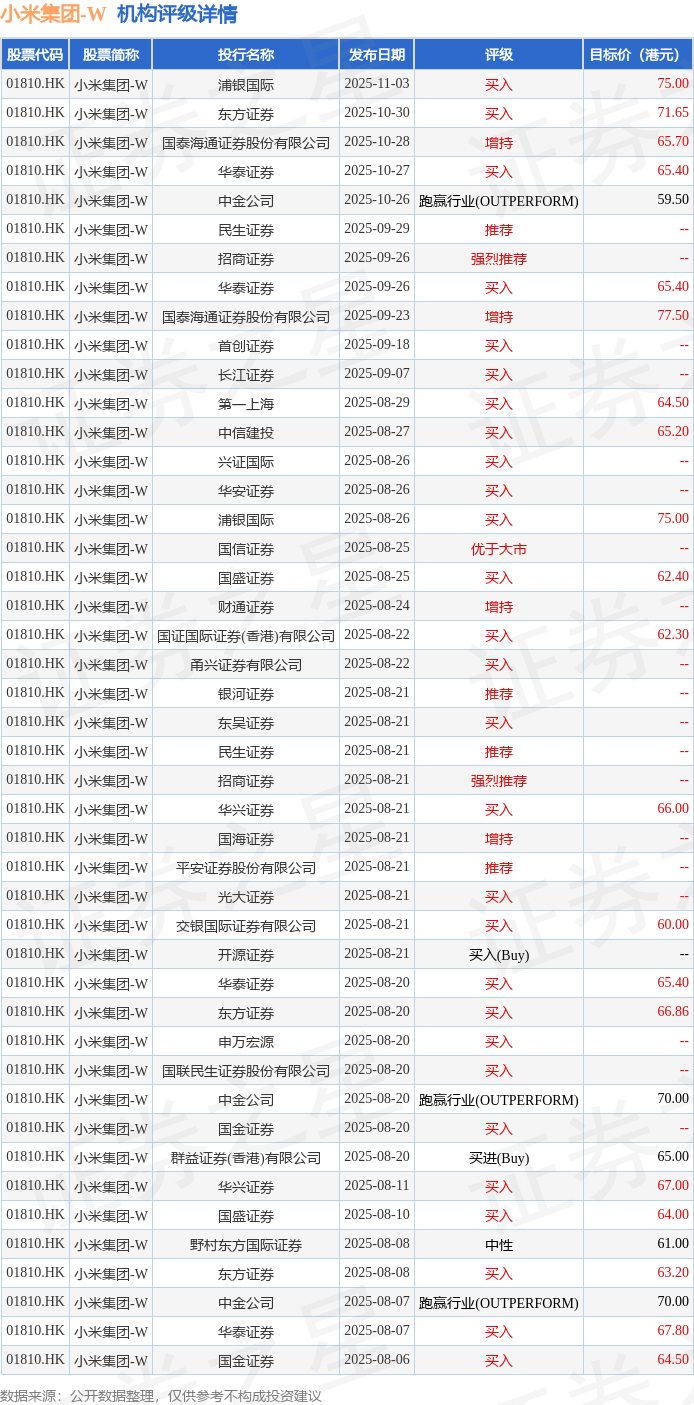Select the date cell 2025-08-24
The height and width of the screenshot is (1405, 694).
coord(377,606)
